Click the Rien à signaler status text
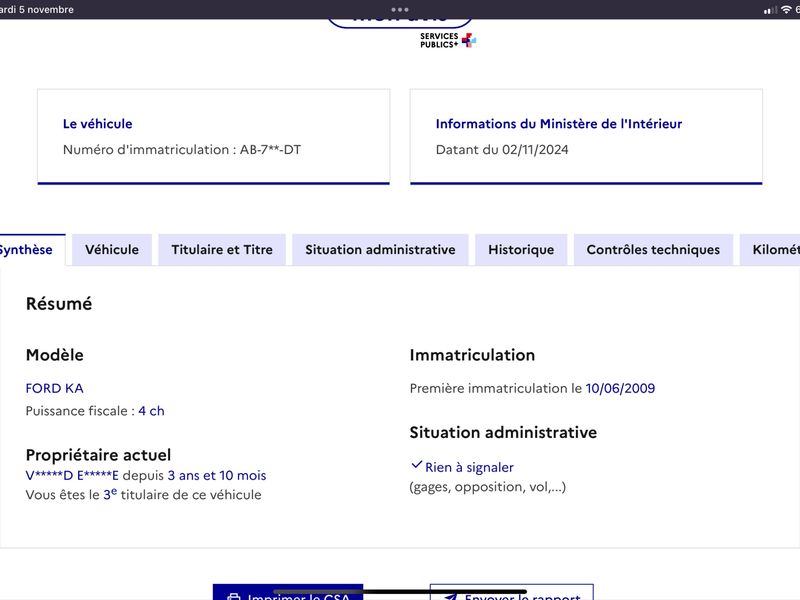 [x=469, y=467]
